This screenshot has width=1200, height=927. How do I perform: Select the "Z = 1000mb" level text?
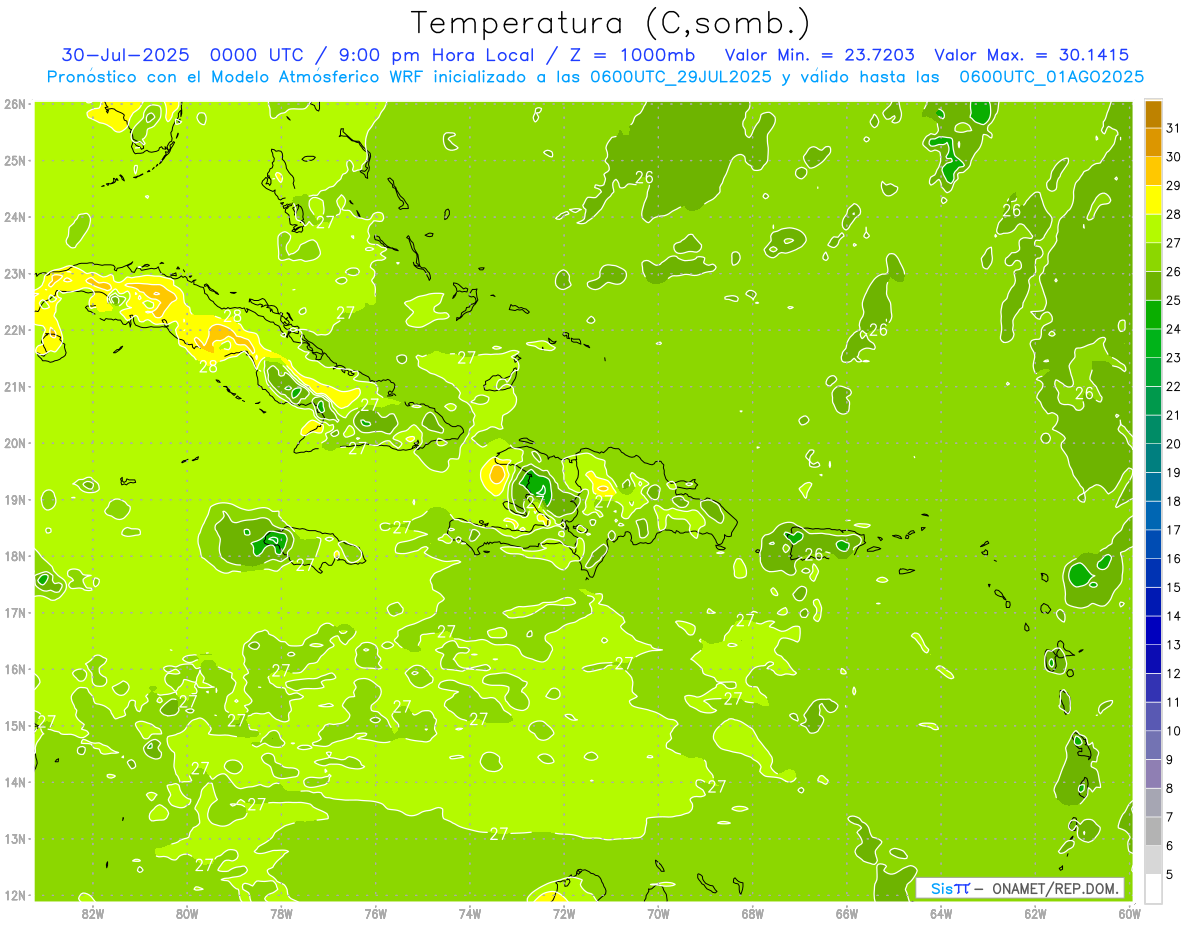629,55
